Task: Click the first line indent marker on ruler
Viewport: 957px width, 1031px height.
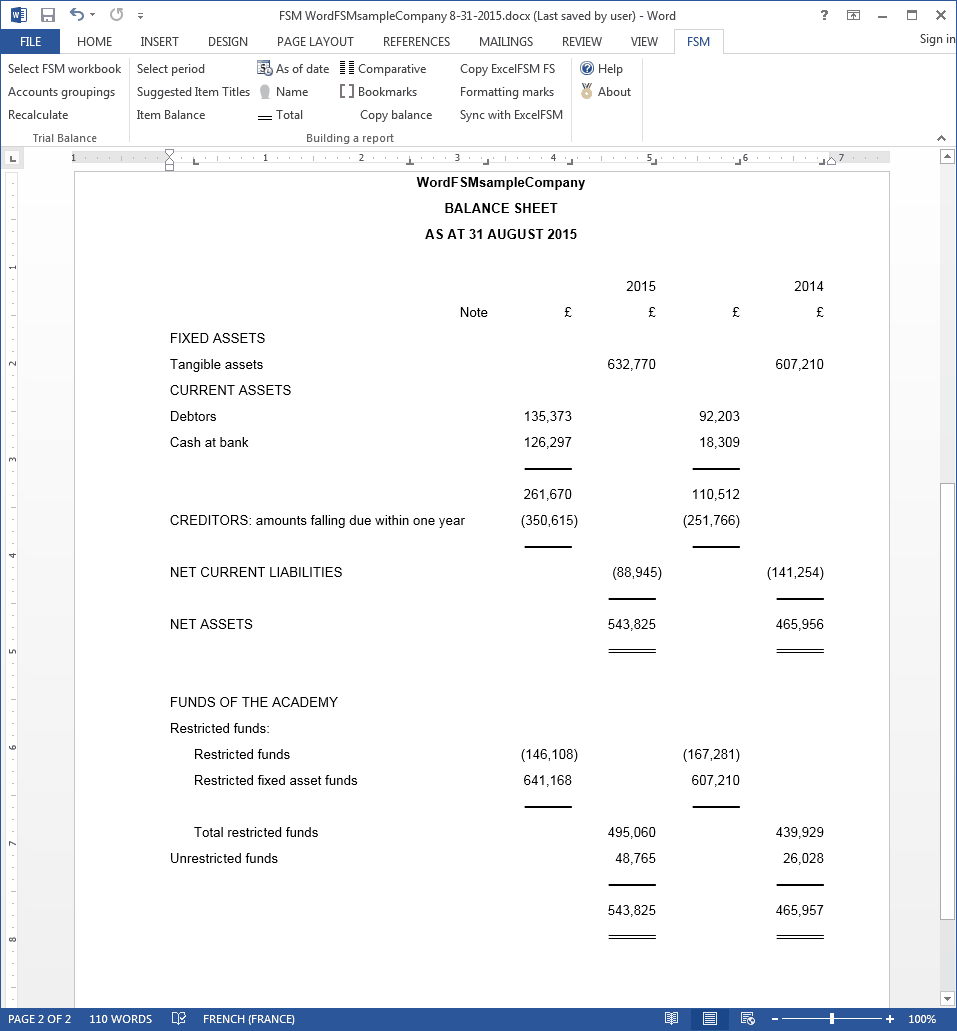Action: pos(170,155)
